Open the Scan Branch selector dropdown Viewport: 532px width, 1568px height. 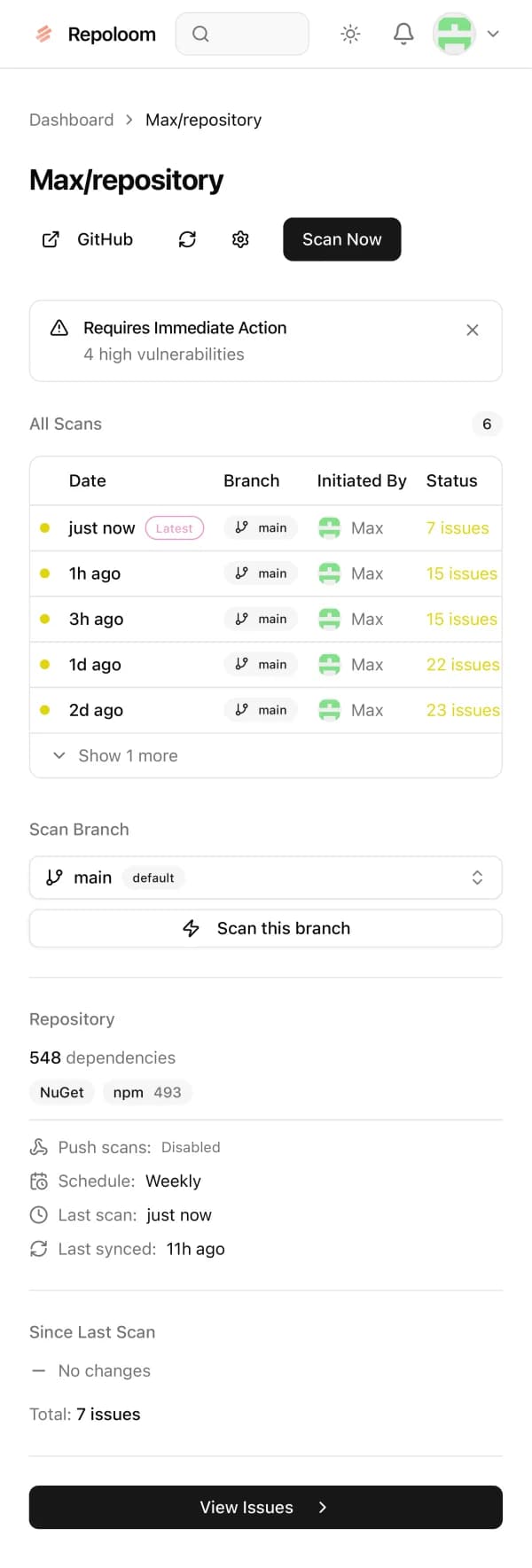(x=266, y=878)
